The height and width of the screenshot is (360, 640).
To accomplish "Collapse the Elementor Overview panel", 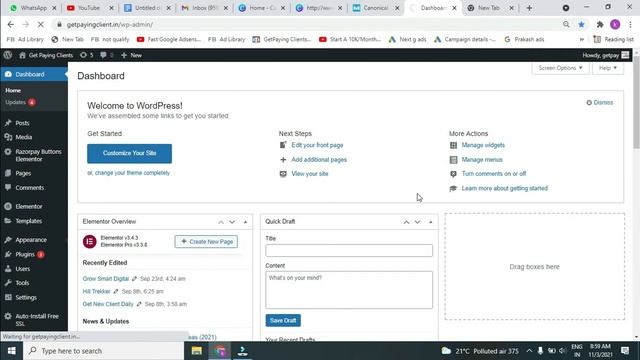I will (245, 222).
